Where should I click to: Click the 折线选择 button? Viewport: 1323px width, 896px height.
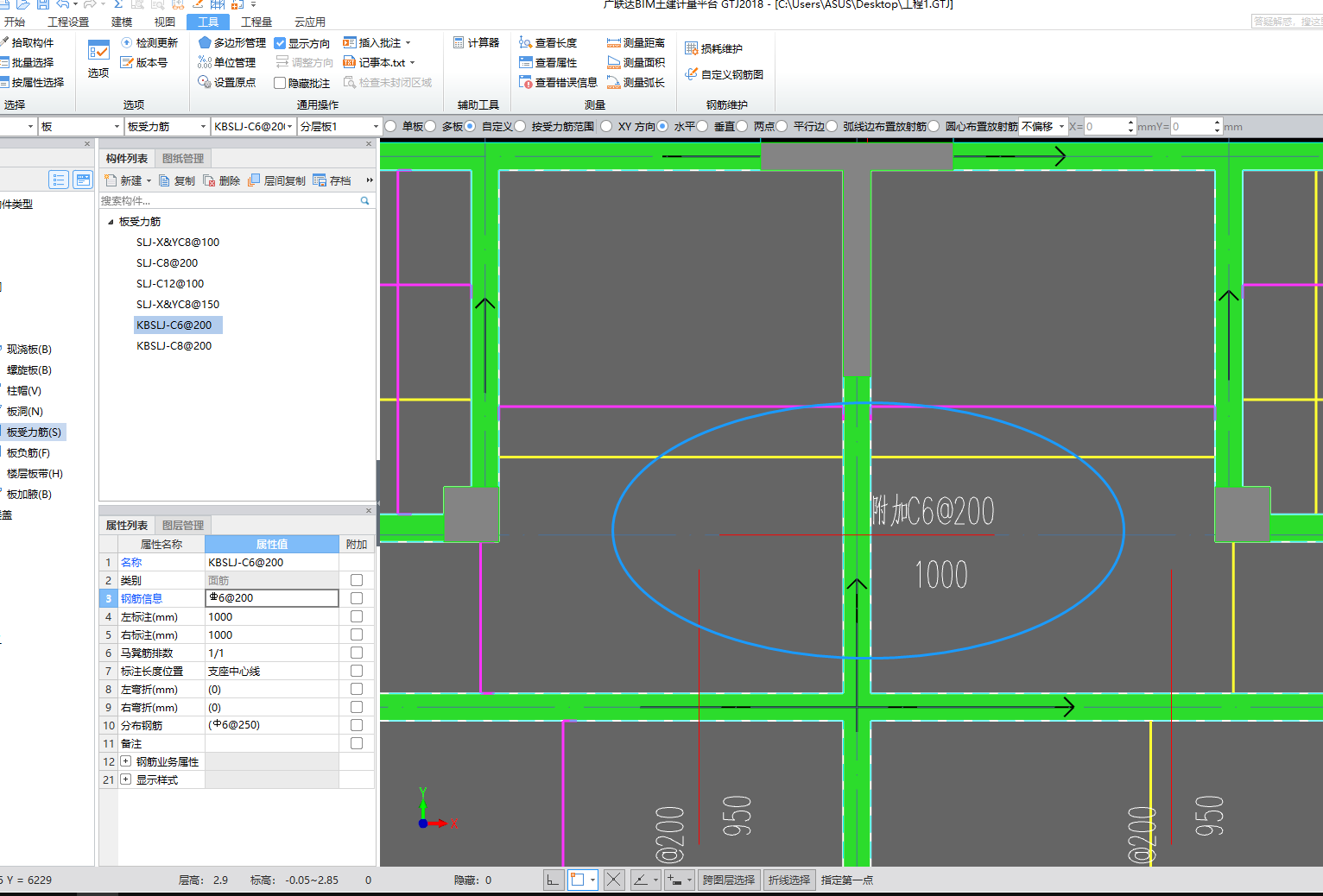pyautogui.click(x=788, y=880)
